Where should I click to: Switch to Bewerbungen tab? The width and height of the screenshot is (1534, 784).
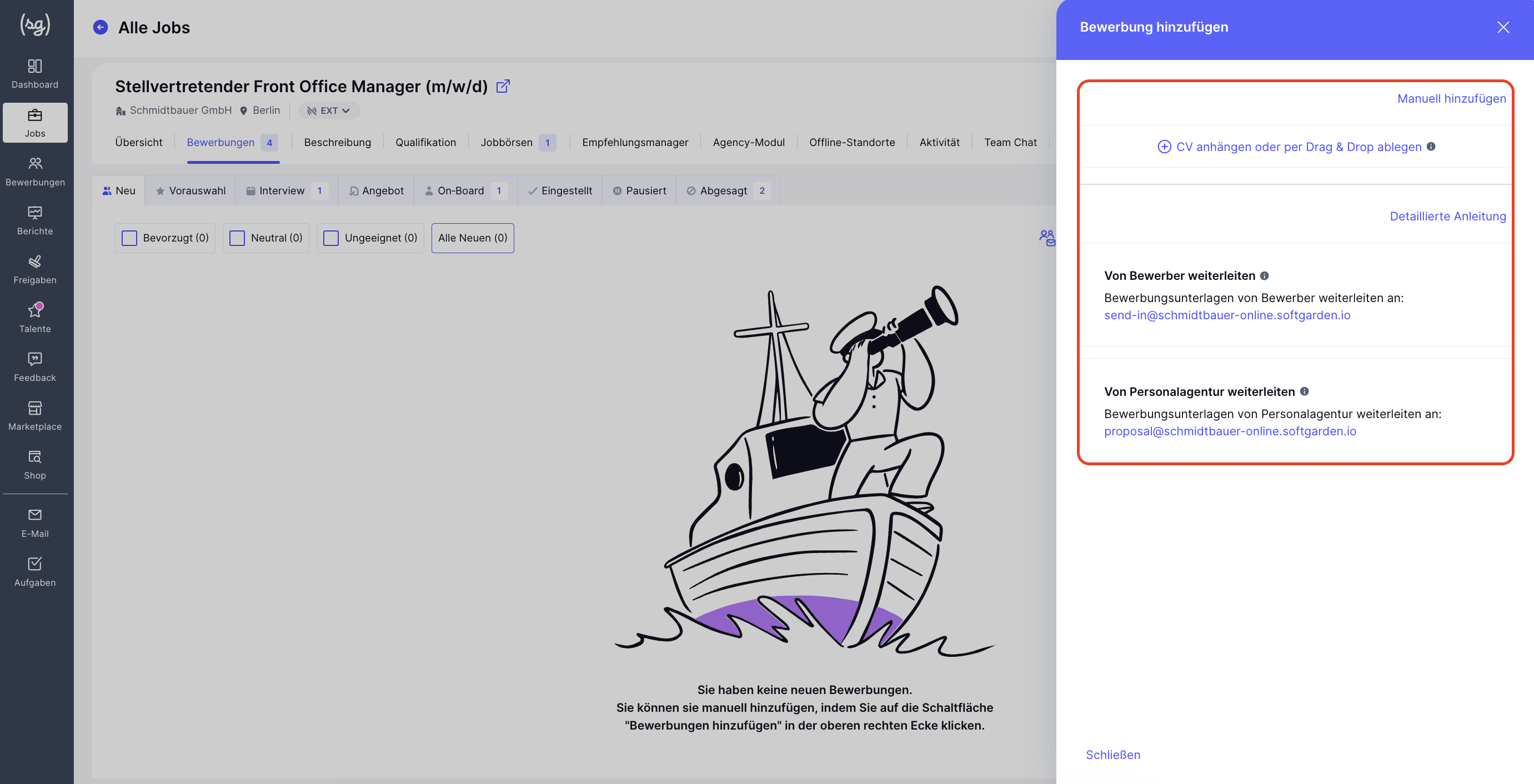[232, 142]
